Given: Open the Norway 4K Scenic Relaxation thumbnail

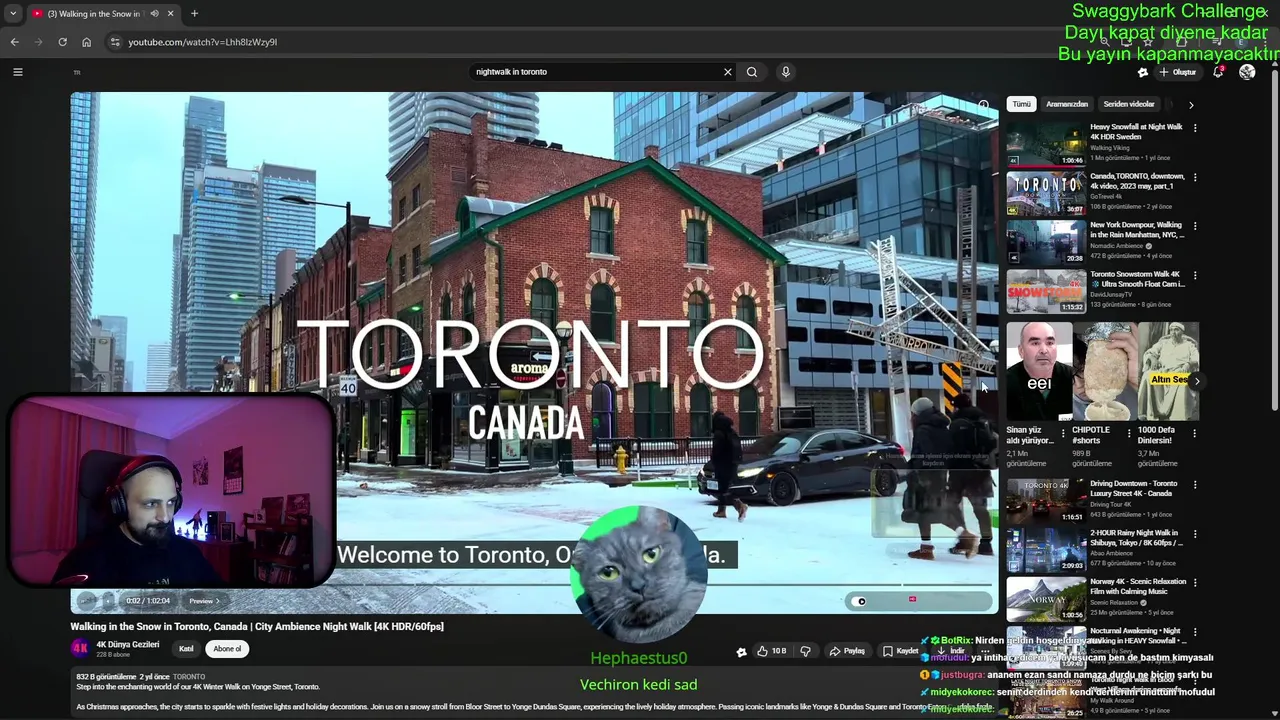Looking at the screenshot, I should coord(1046,599).
